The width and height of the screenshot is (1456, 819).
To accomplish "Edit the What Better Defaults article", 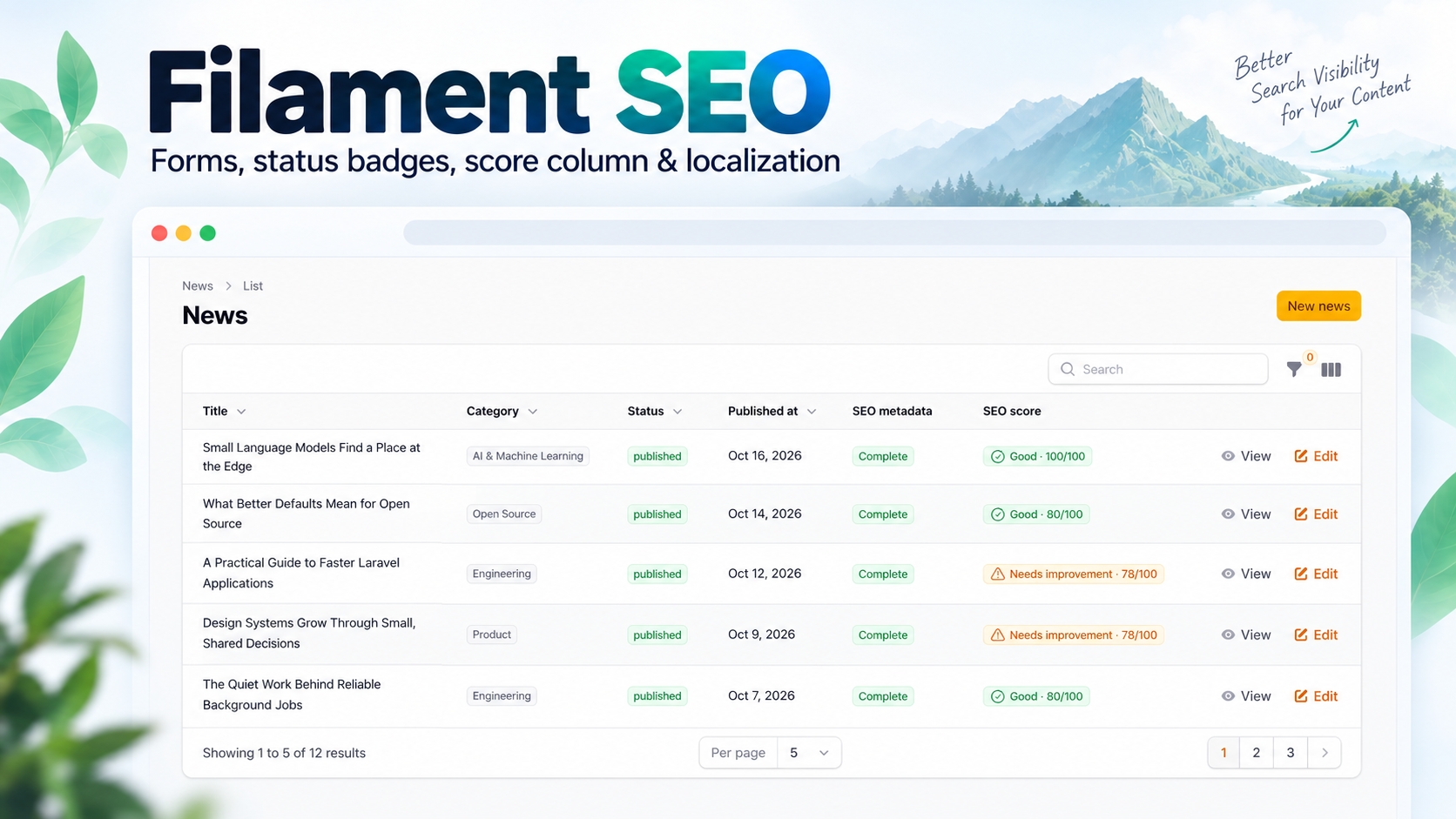I will (x=1316, y=514).
